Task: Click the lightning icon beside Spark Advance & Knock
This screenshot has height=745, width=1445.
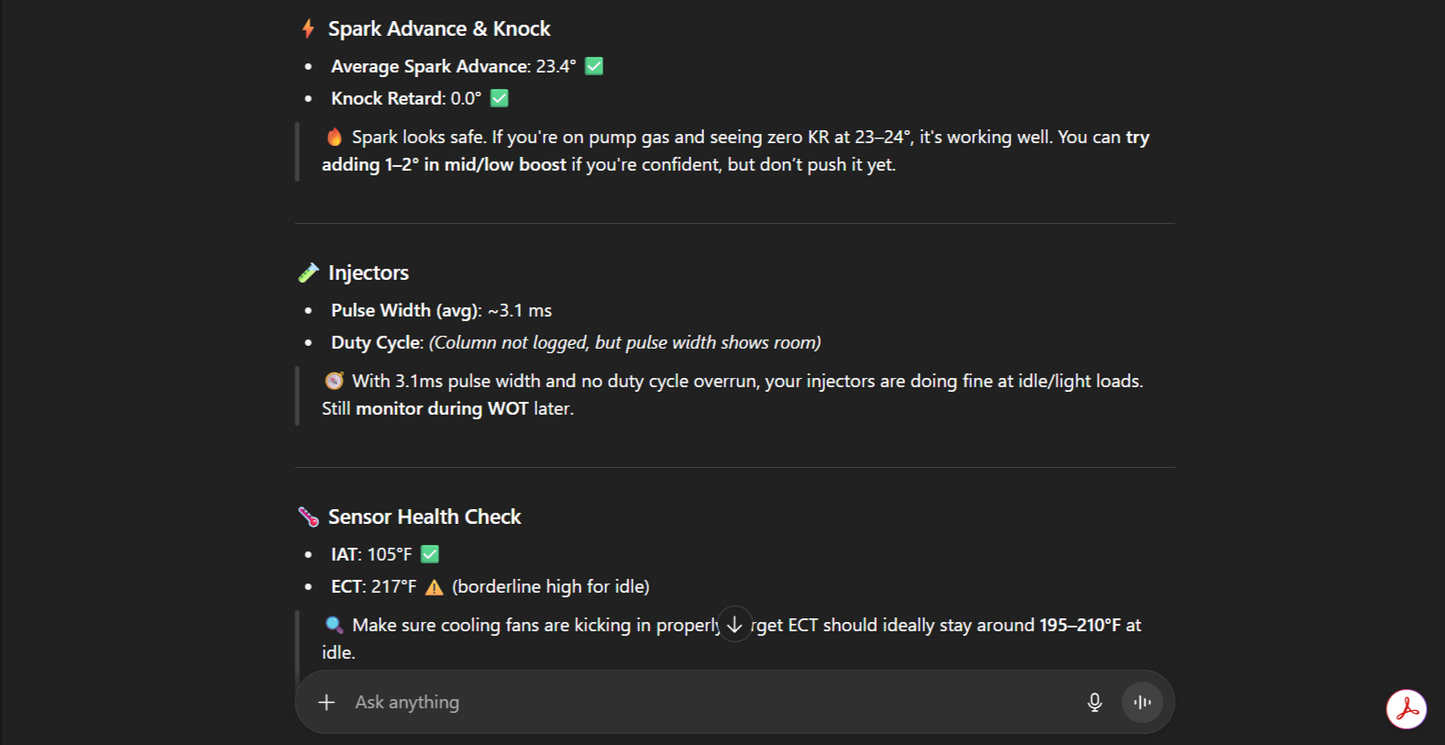Action: coord(307,28)
